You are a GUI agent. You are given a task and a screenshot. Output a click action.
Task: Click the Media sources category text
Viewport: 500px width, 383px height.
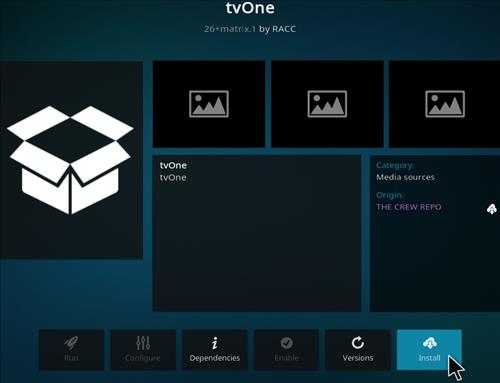coord(405,177)
